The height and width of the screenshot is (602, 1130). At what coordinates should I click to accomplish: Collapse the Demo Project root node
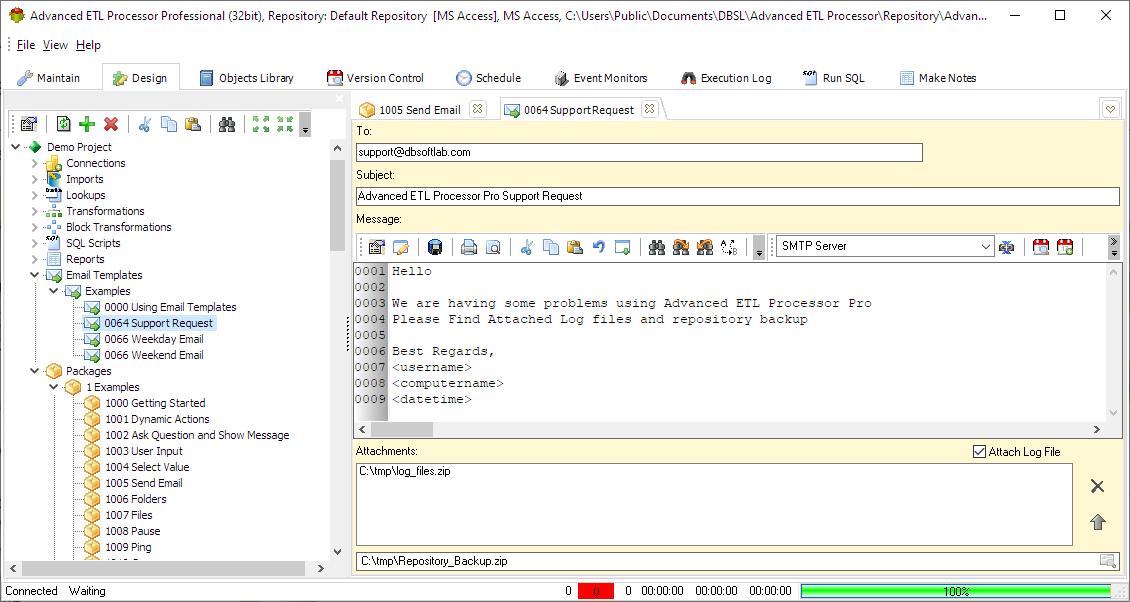point(15,147)
